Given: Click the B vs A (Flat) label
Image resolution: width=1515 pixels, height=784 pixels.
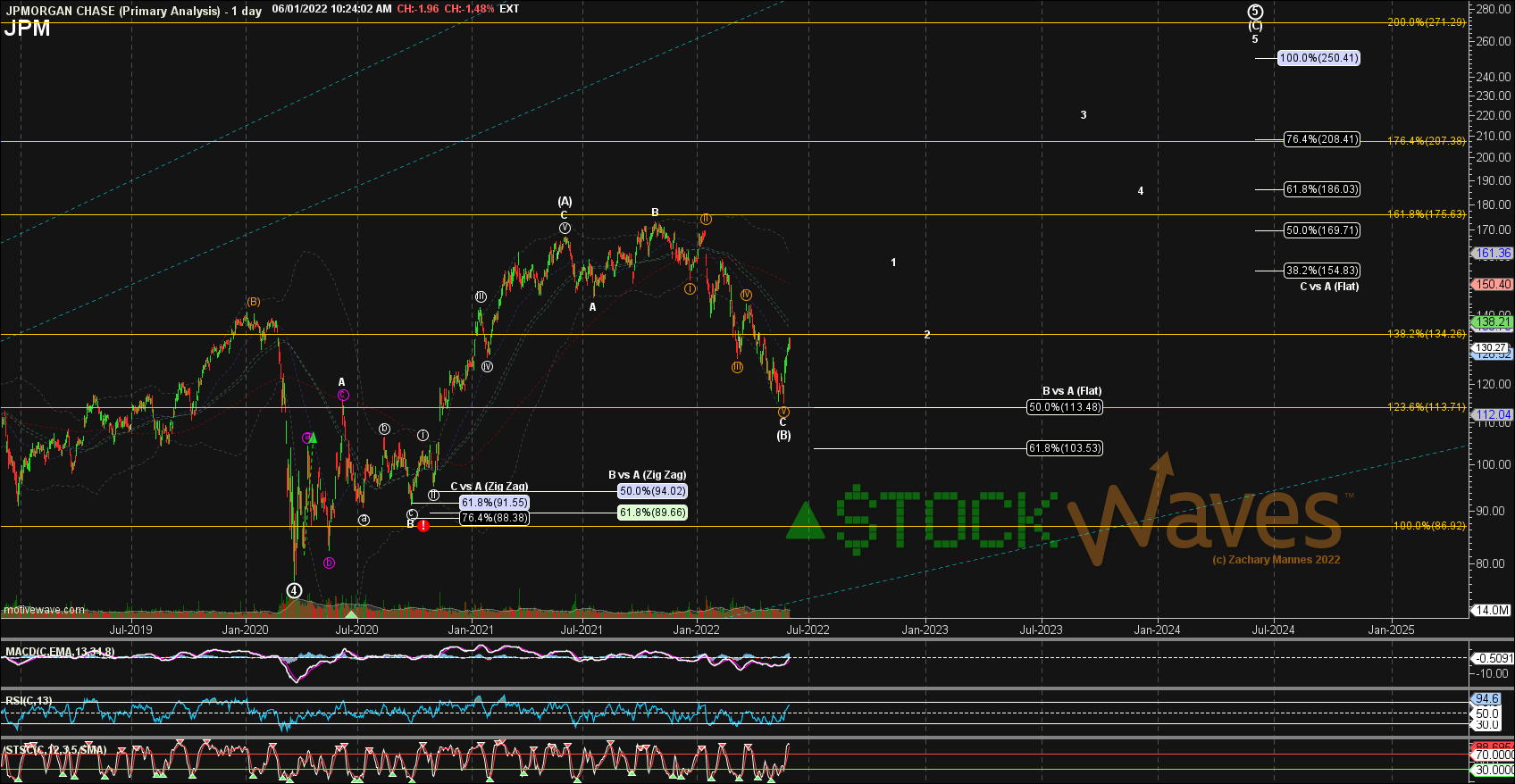Looking at the screenshot, I should coord(1072,391).
